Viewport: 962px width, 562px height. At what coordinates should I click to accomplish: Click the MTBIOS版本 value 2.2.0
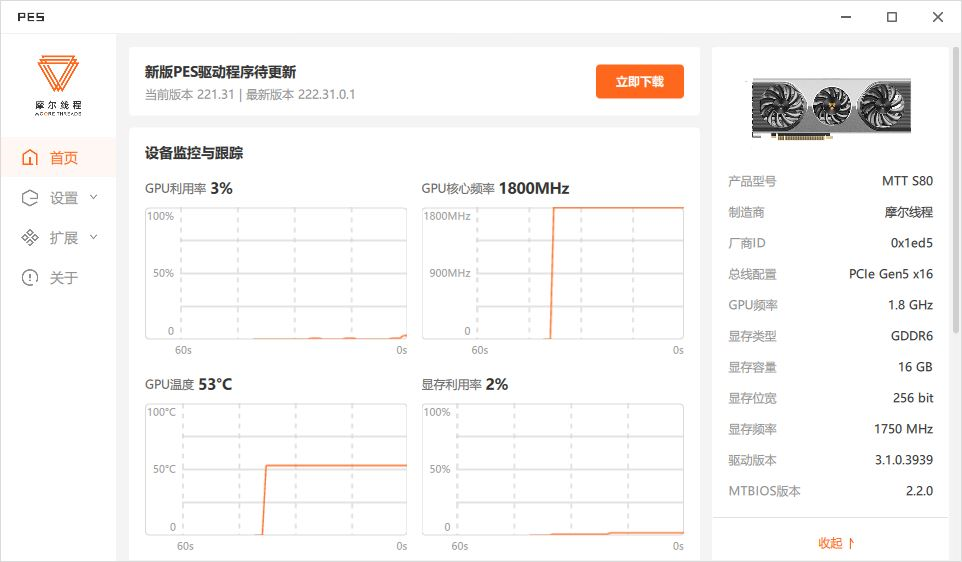pyautogui.click(x=919, y=491)
